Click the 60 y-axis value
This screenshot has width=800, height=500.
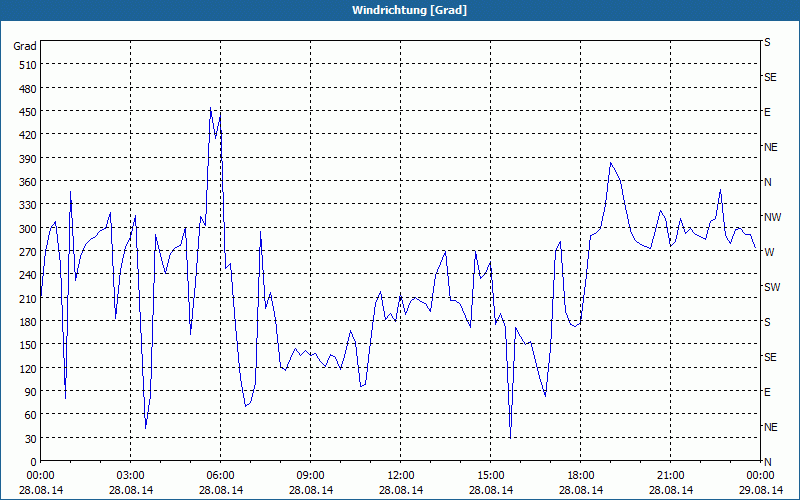[31, 415]
